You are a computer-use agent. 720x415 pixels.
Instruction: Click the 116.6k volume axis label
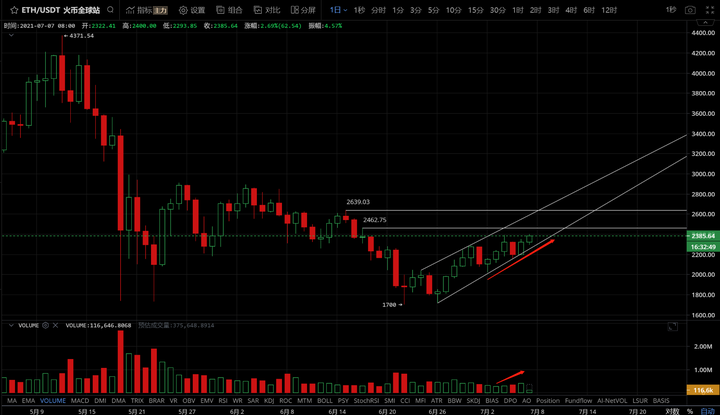coord(703,390)
